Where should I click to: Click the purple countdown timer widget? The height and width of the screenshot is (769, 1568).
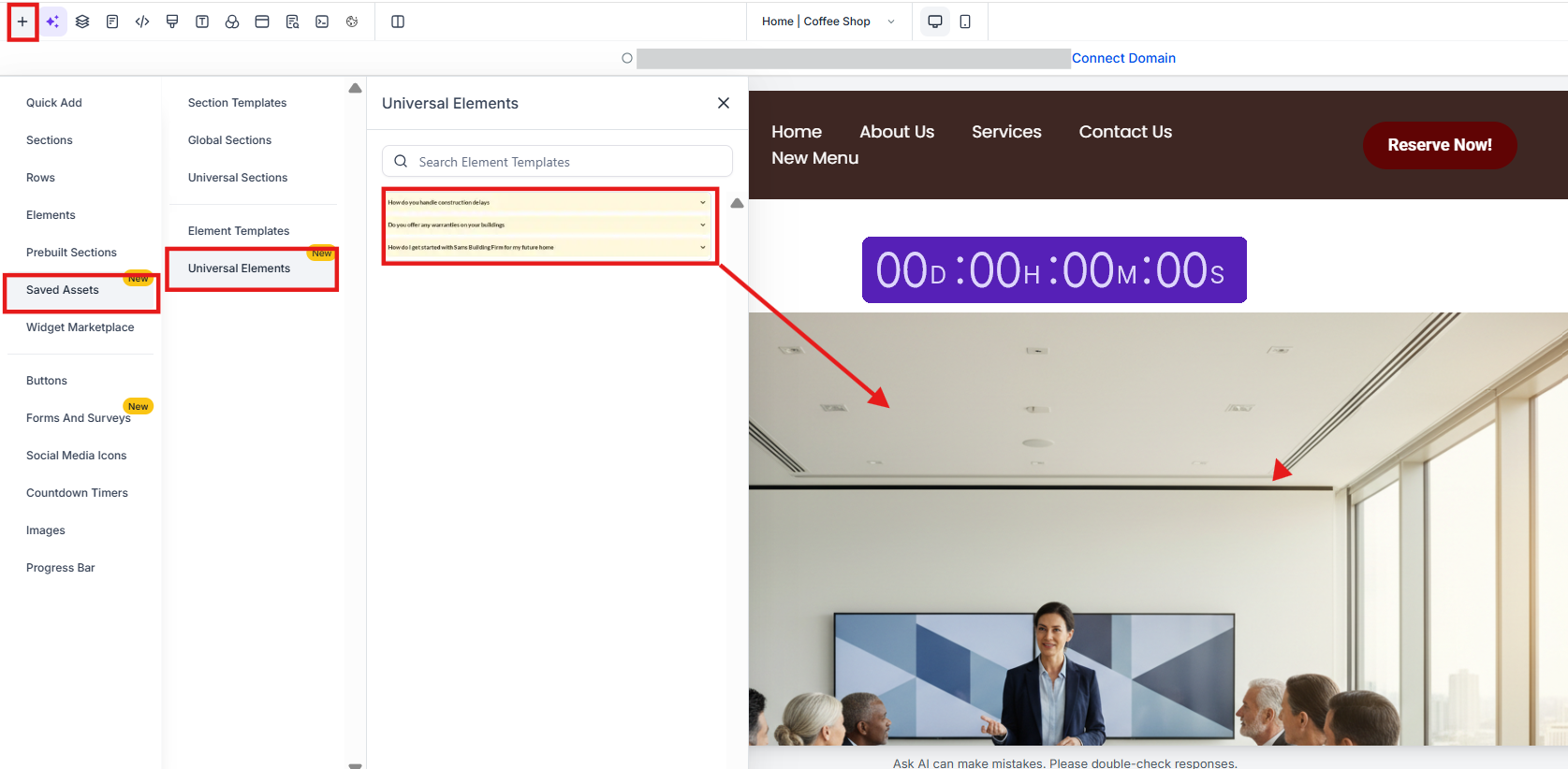(x=1053, y=270)
